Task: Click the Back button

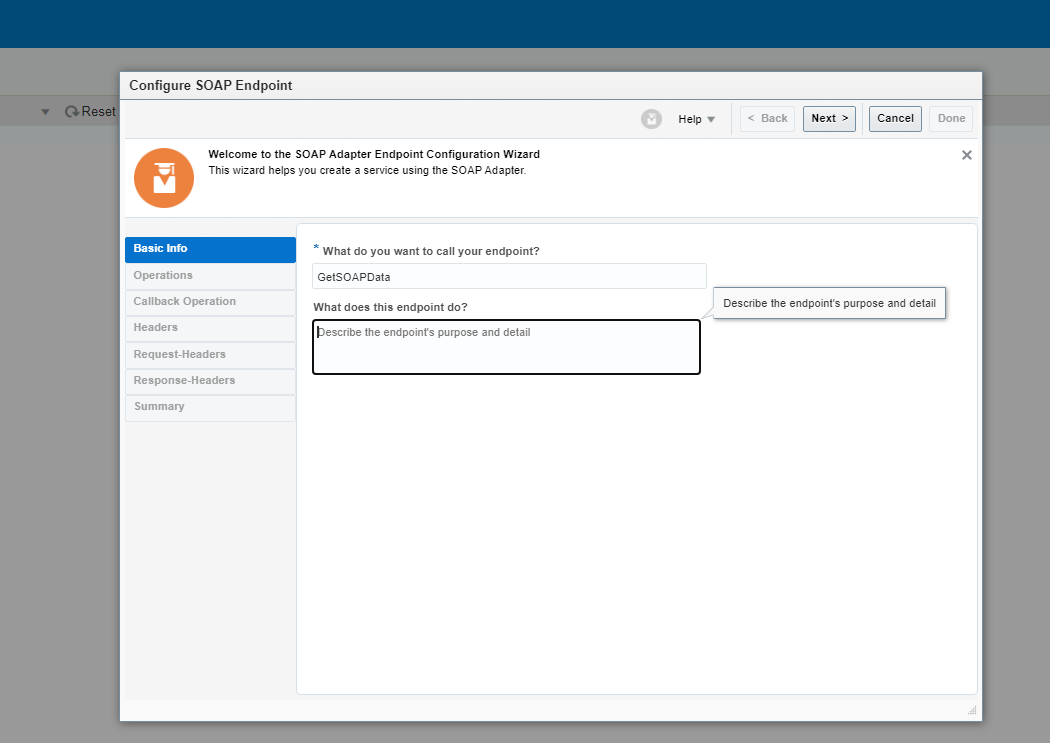Action: point(767,118)
